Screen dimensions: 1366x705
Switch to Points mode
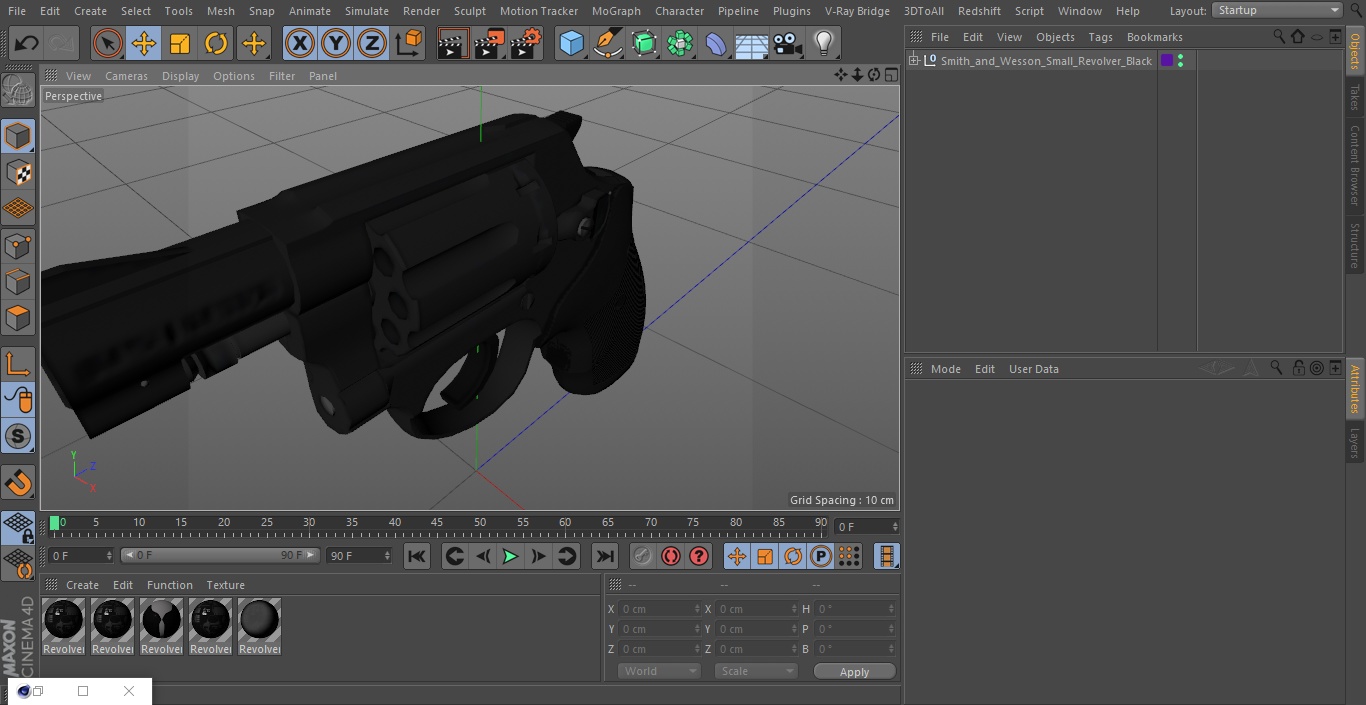coord(18,245)
